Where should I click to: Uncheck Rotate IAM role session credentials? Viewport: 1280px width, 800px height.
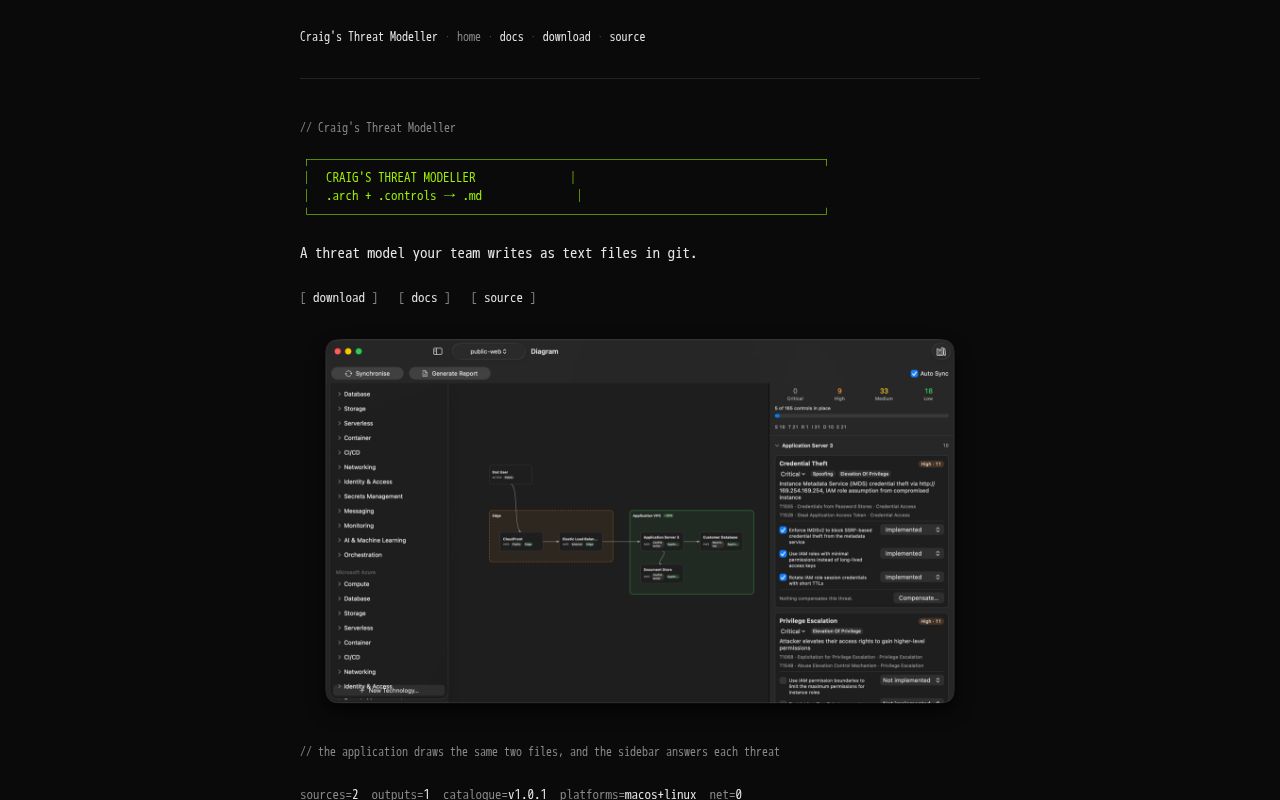coord(783,577)
